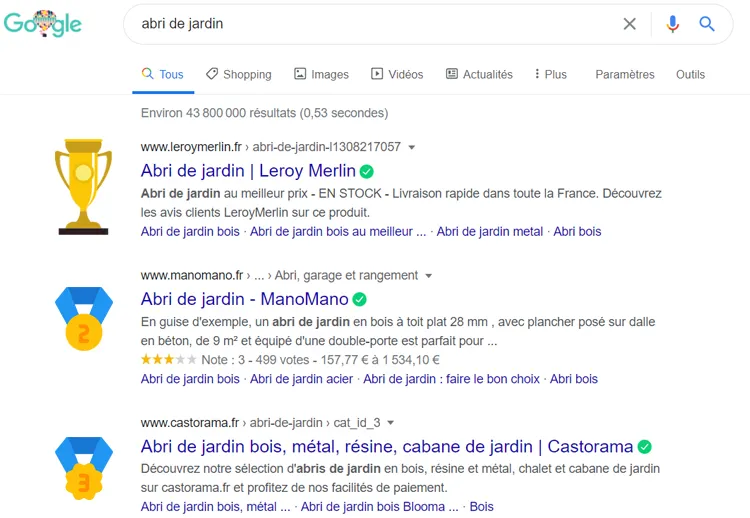The width and height of the screenshot is (750, 518).
Task: Expand the Plus menu
Action: pos(551,75)
